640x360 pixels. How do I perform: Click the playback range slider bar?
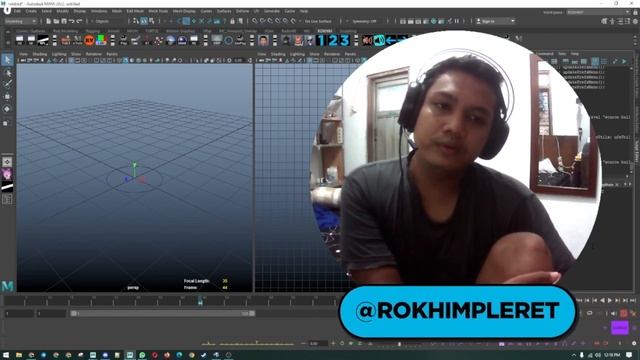(162, 313)
